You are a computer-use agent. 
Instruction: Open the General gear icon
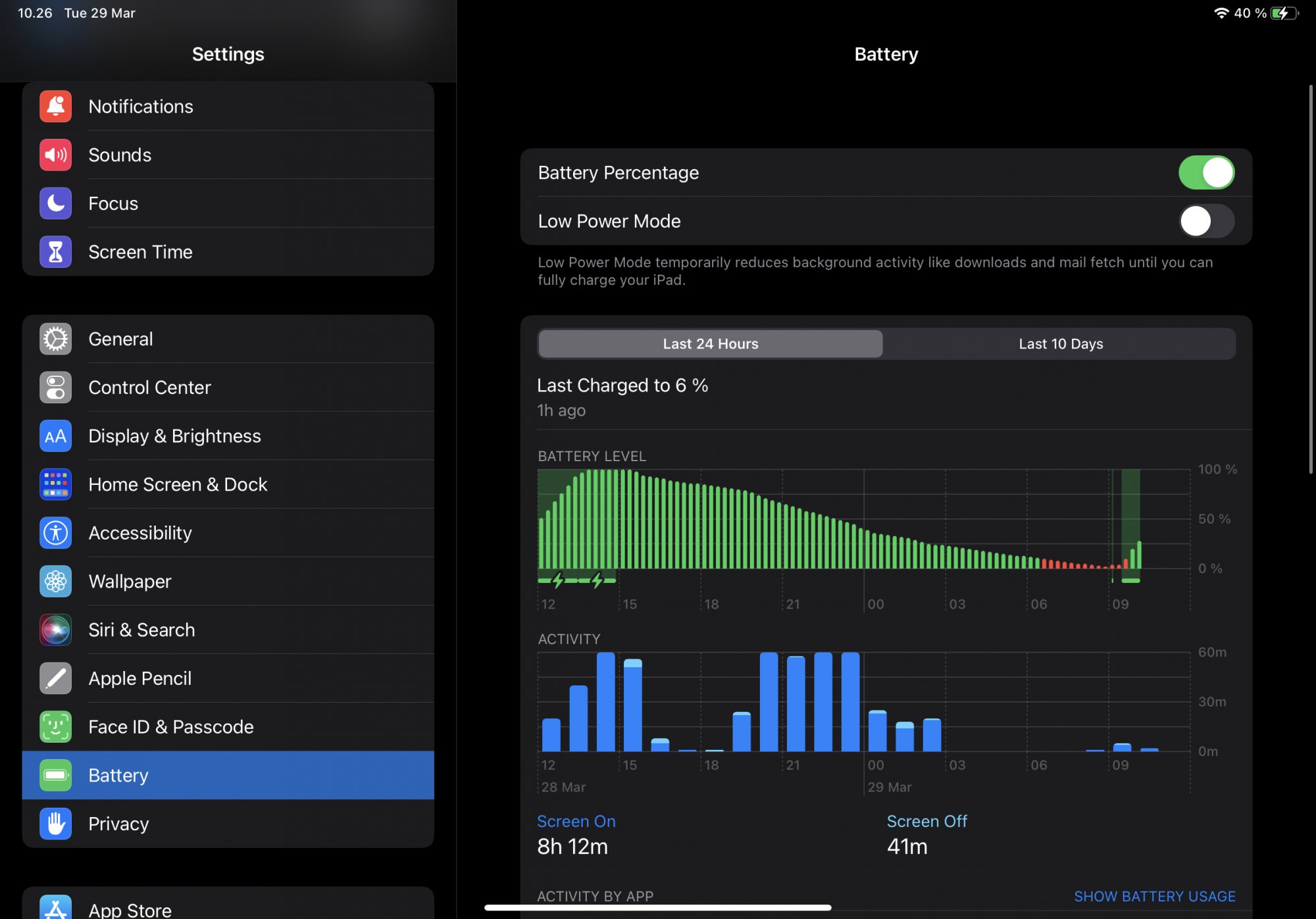[x=55, y=339]
